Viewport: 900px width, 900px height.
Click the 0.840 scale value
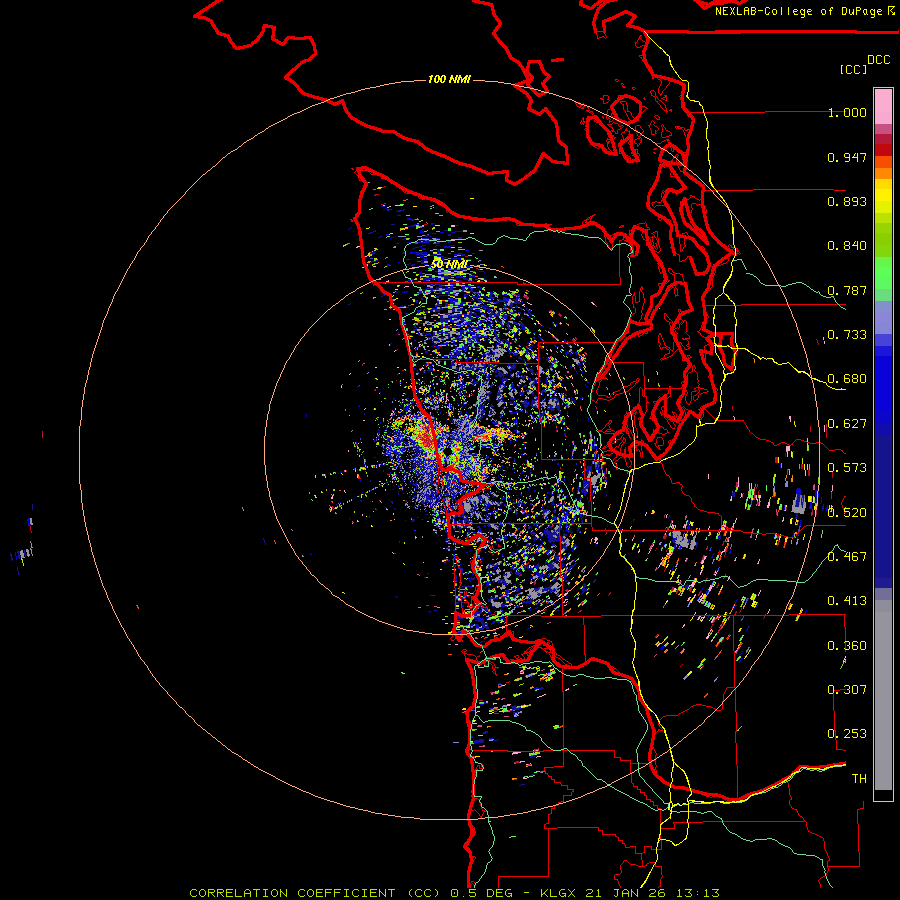pos(847,246)
